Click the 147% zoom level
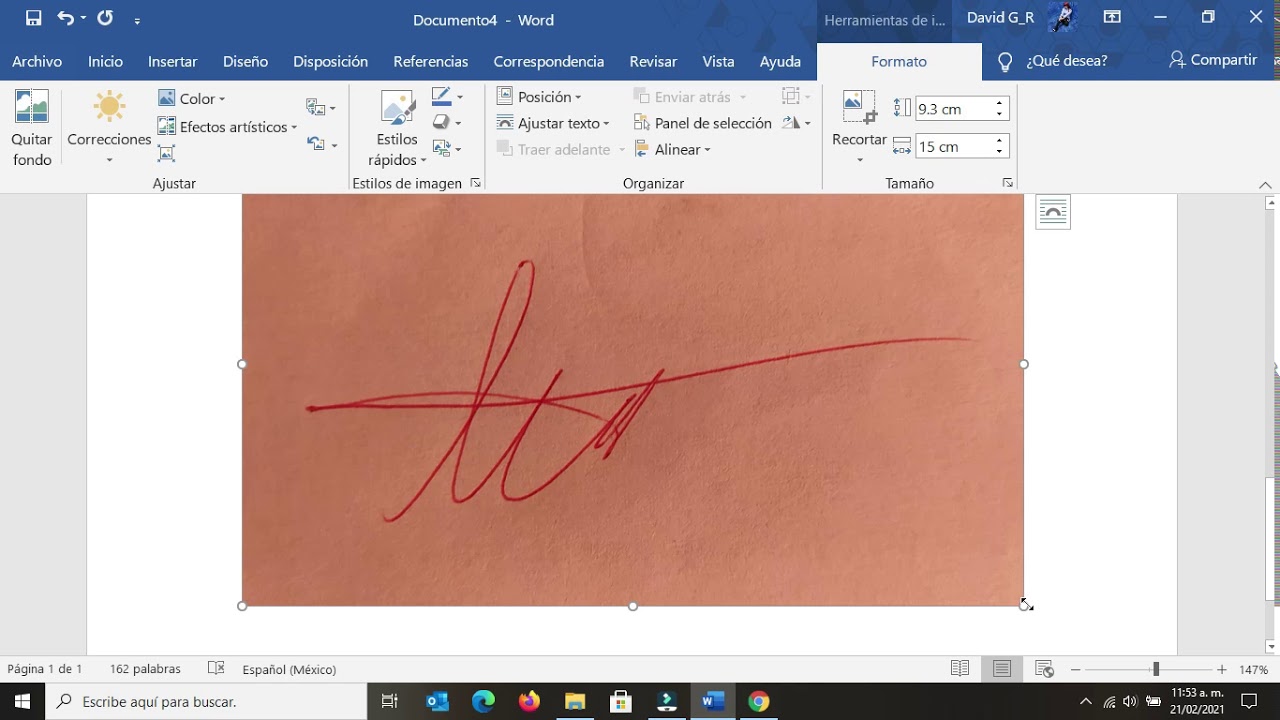This screenshot has width=1280, height=720. (x=1254, y=669)
